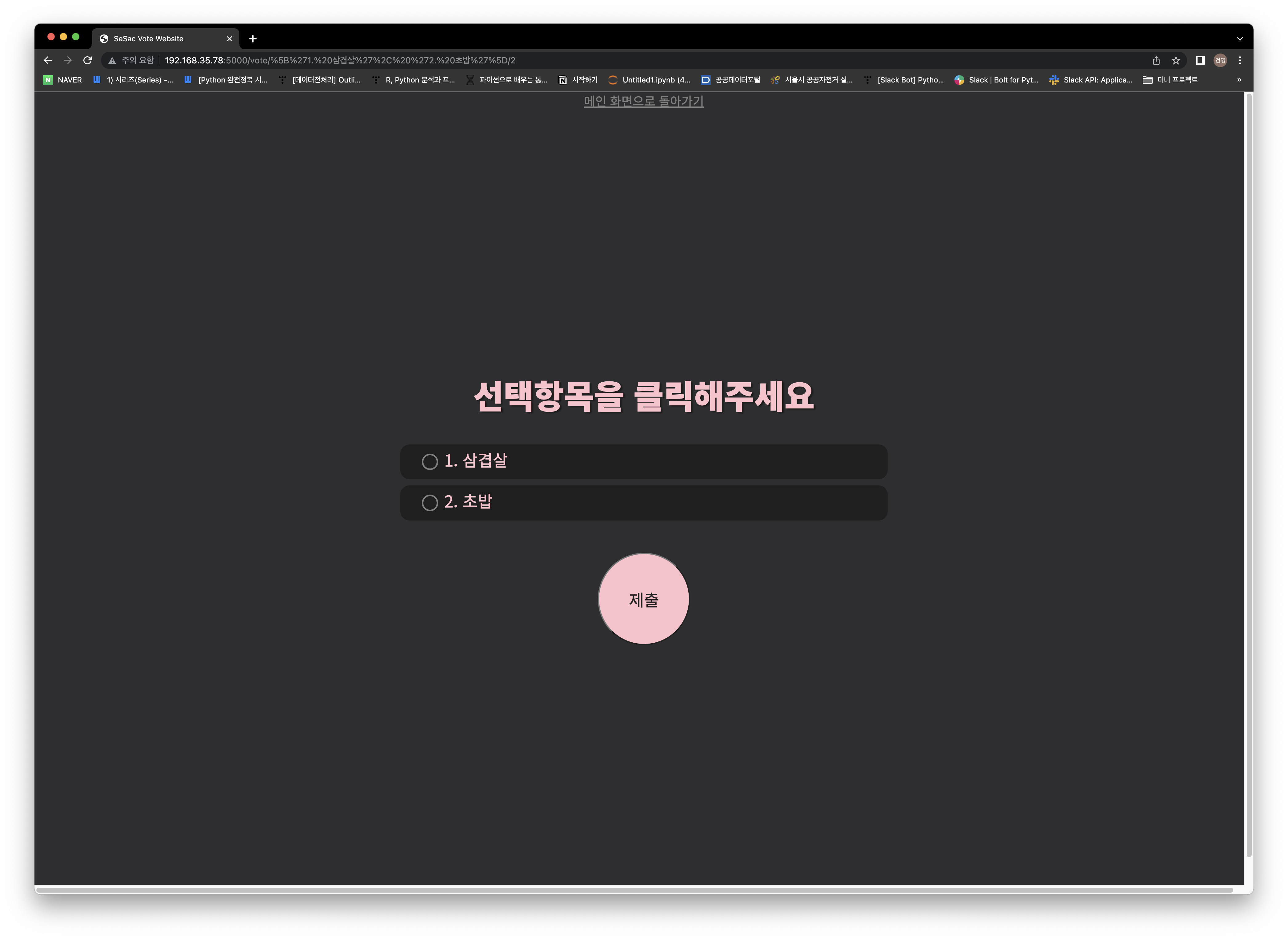Switch to the SeSac Vote Website tab
The height and width of the screenshot is (940, 1288).
point(149,39)
